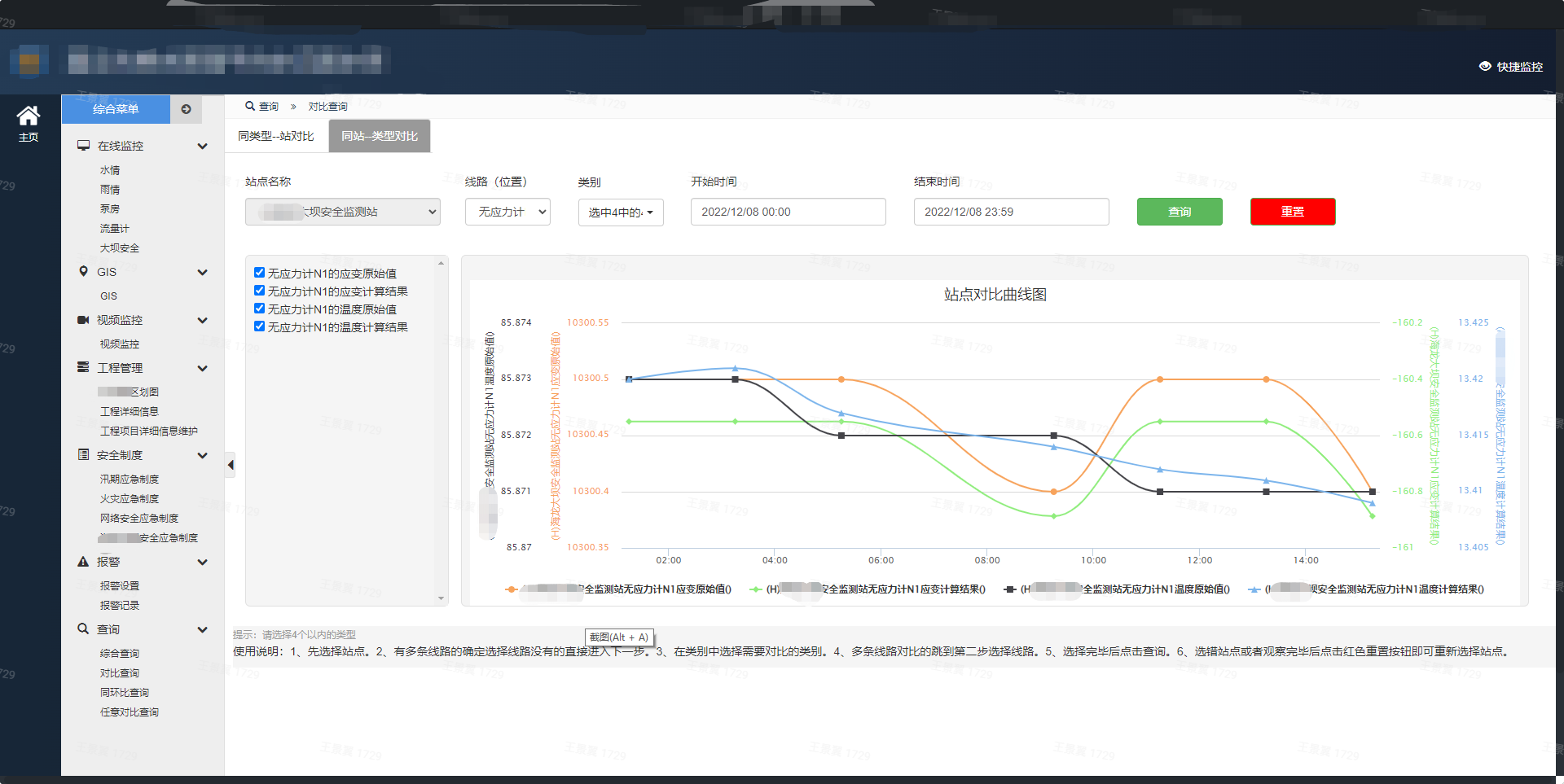Viewport: 1564px width, 784px height.
Task: Click the GIS map pin icon
Action: click(83, 272)
